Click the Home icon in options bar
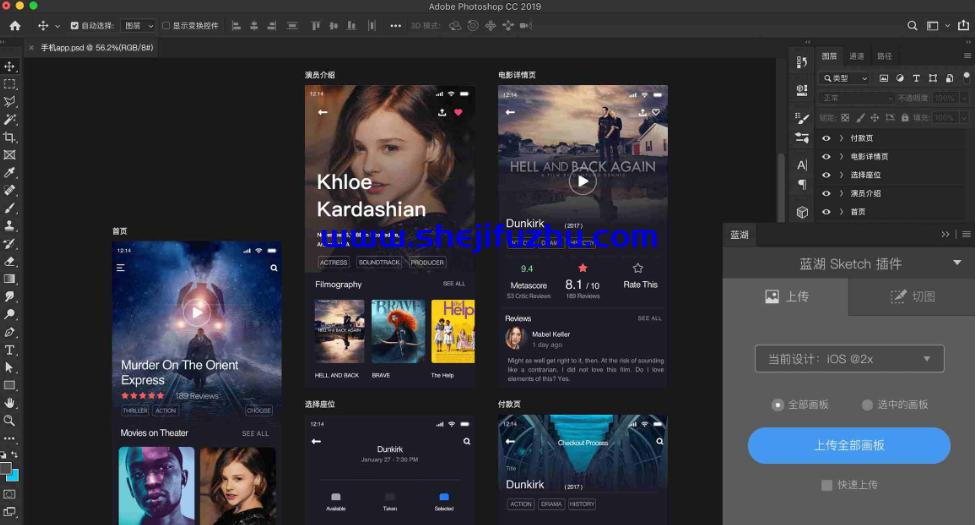Image resolution: width=976 pixels, height=525 pixels. 15,26
